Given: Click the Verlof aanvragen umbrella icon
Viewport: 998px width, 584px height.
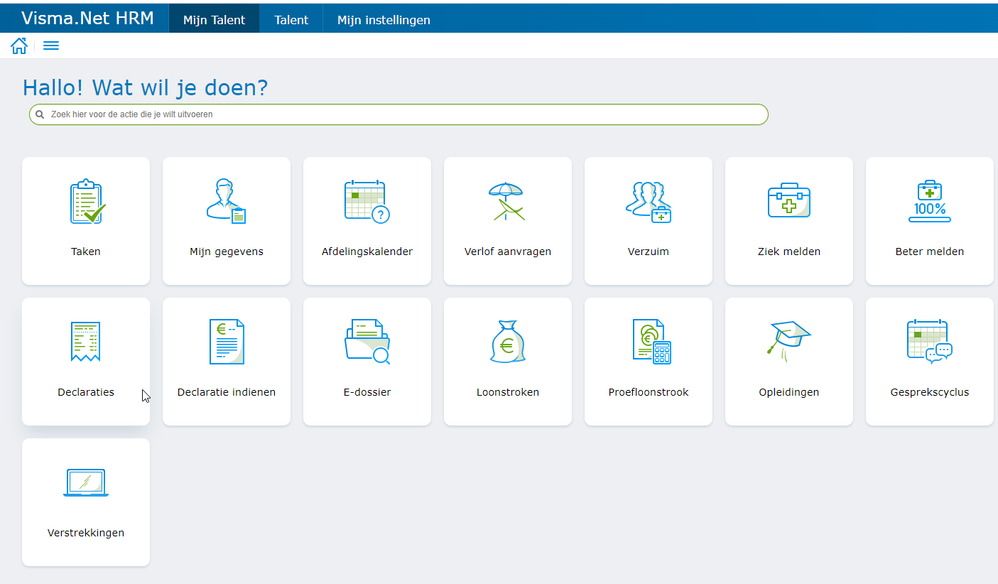Looking at the screenshot, I should pos(507,202).
